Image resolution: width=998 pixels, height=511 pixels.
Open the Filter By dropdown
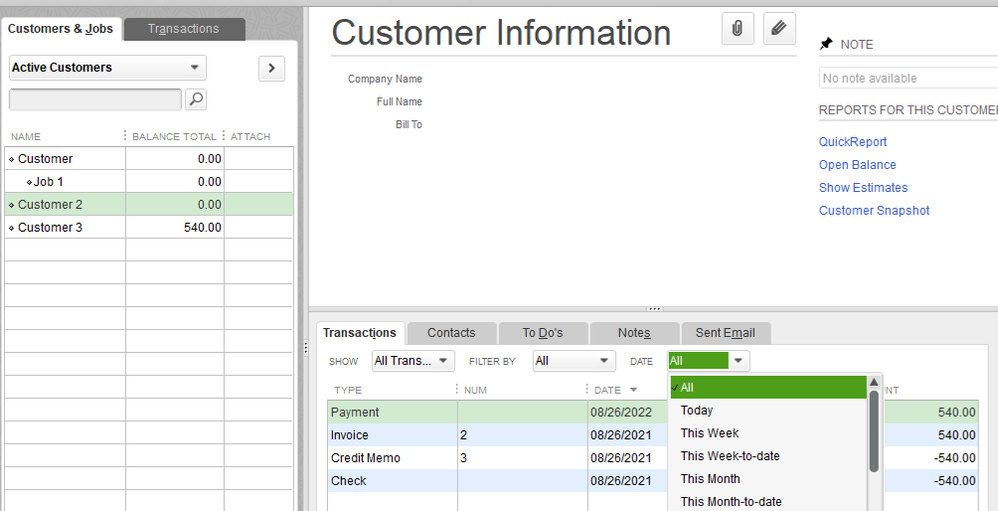[x=574, y=361]
